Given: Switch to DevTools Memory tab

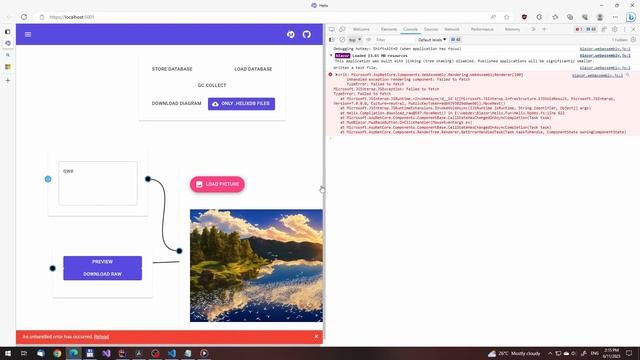Looking at the screenshot, I should [x=512, y=29].
